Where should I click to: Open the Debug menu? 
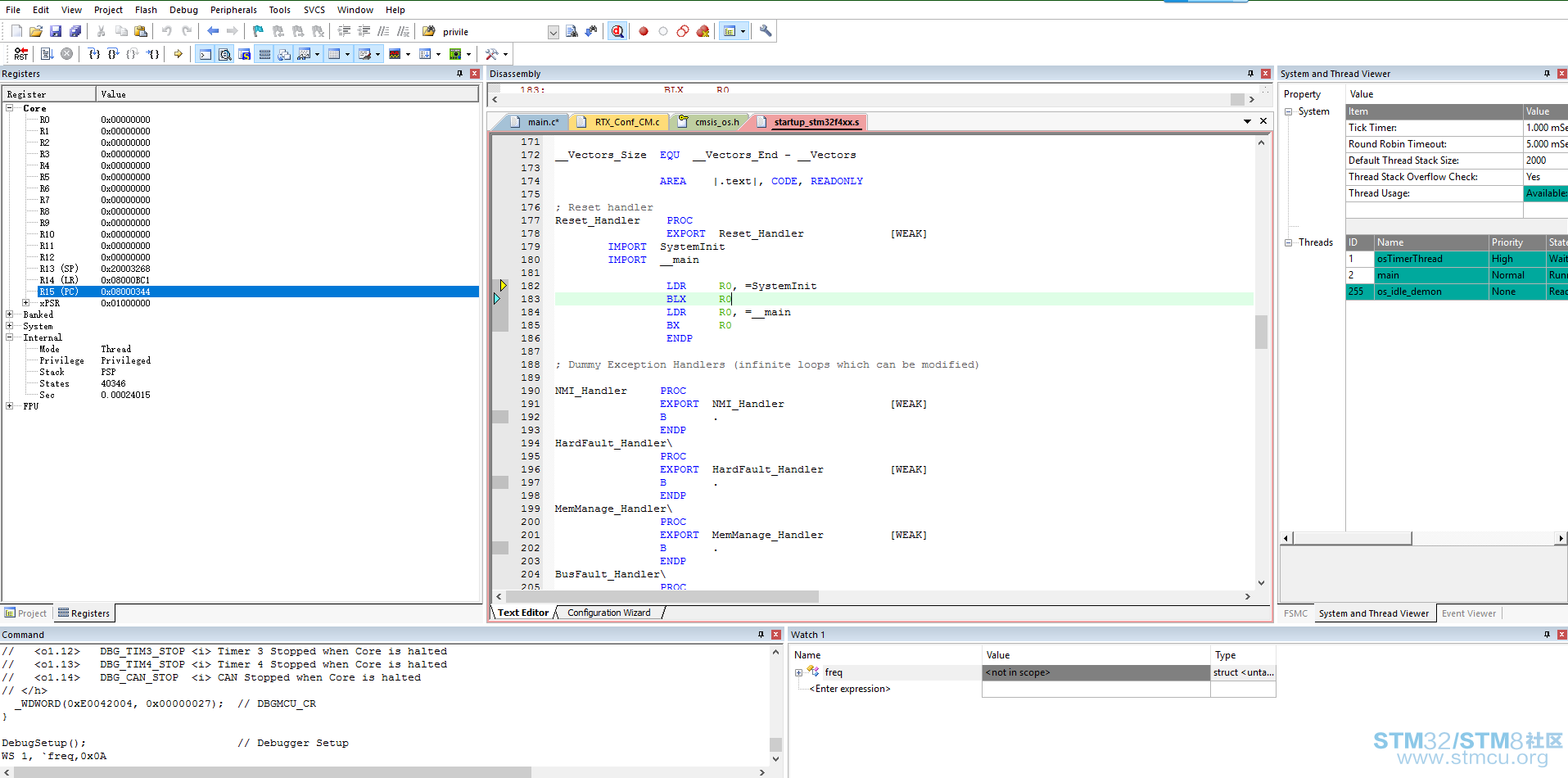coord(183,10)
